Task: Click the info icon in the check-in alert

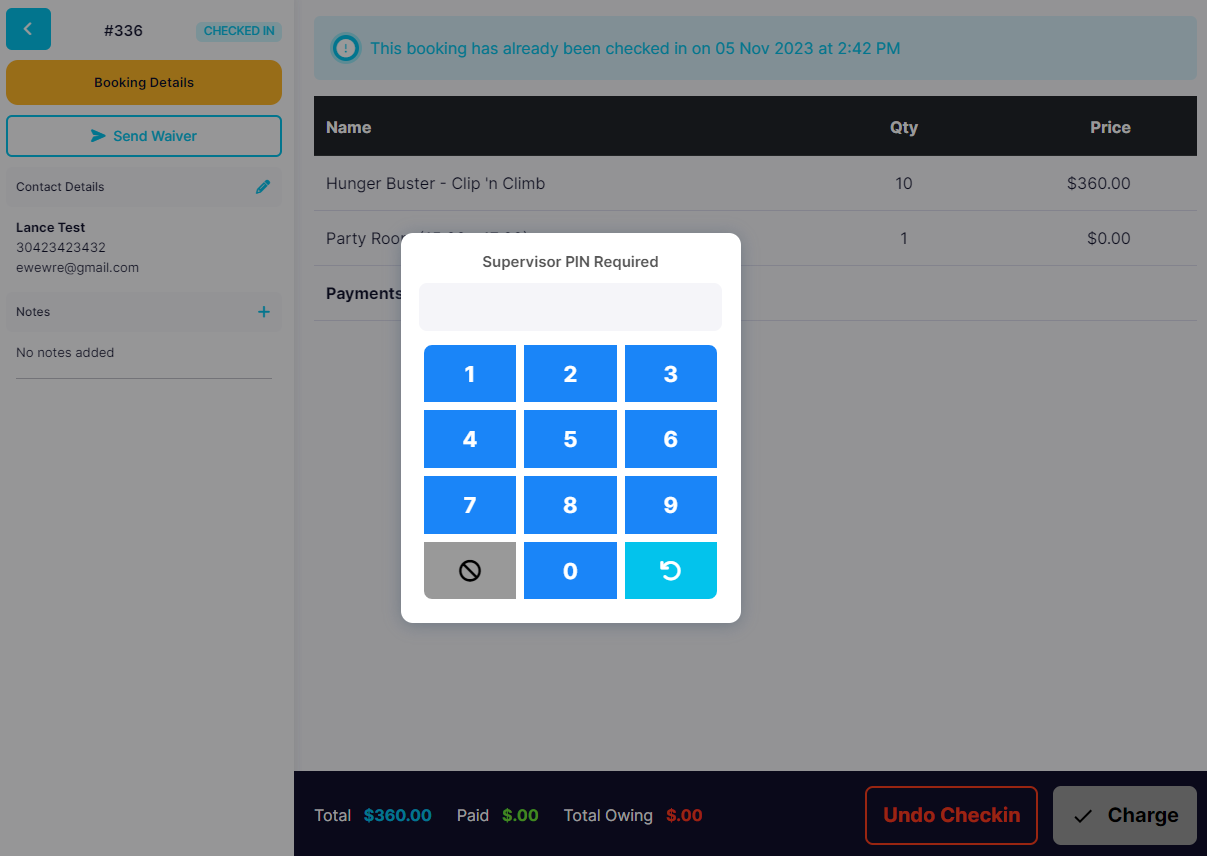Action: pyautogui.click(x=346, y=48)
